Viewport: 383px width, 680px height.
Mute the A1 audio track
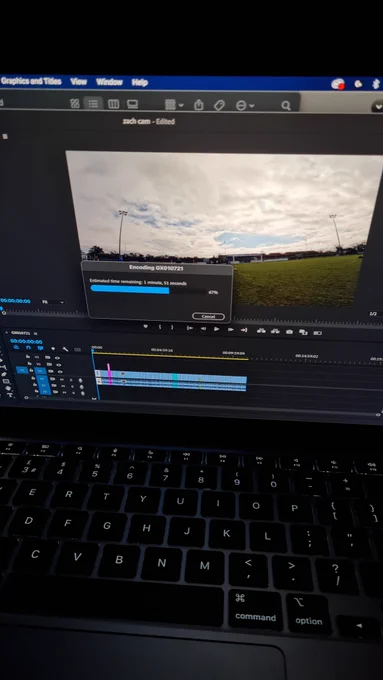pyautogui.click(x=62, y=379)
